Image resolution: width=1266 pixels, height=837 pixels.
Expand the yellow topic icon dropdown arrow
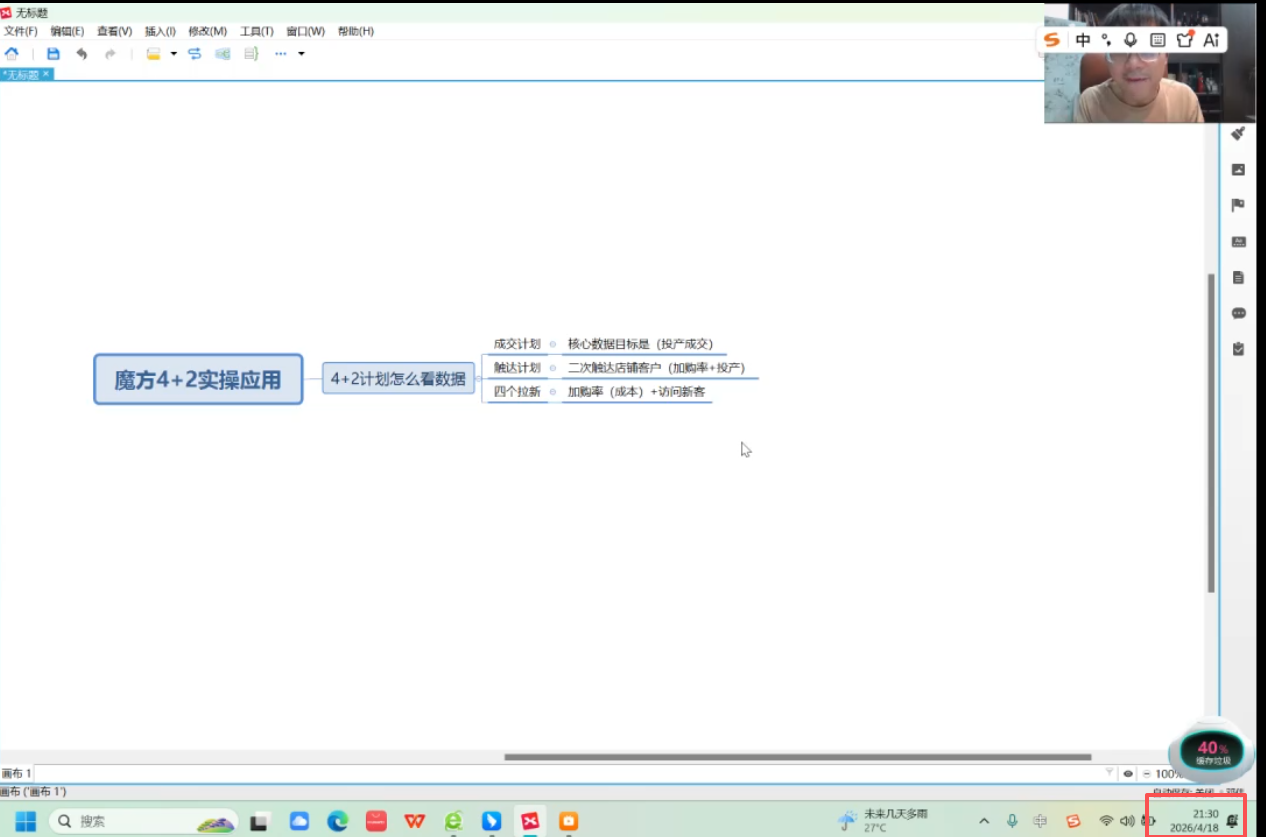[x=173, y=54]
